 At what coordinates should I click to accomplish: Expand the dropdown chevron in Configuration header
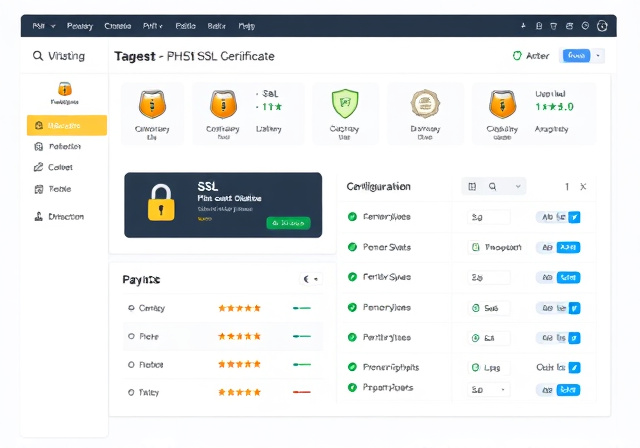[518, 186]
